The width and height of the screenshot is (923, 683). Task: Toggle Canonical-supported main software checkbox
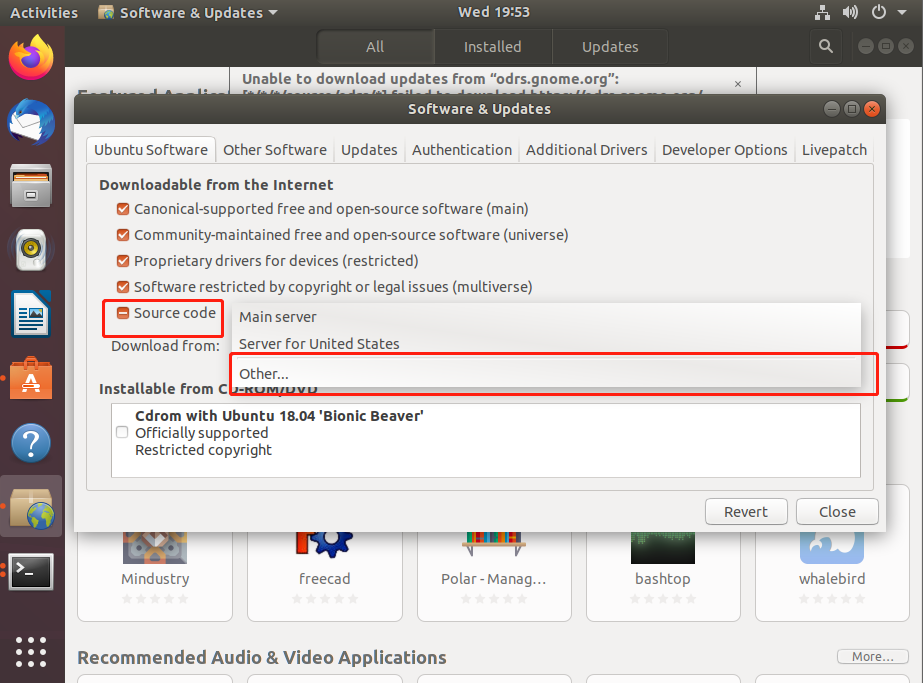point(123,209)
